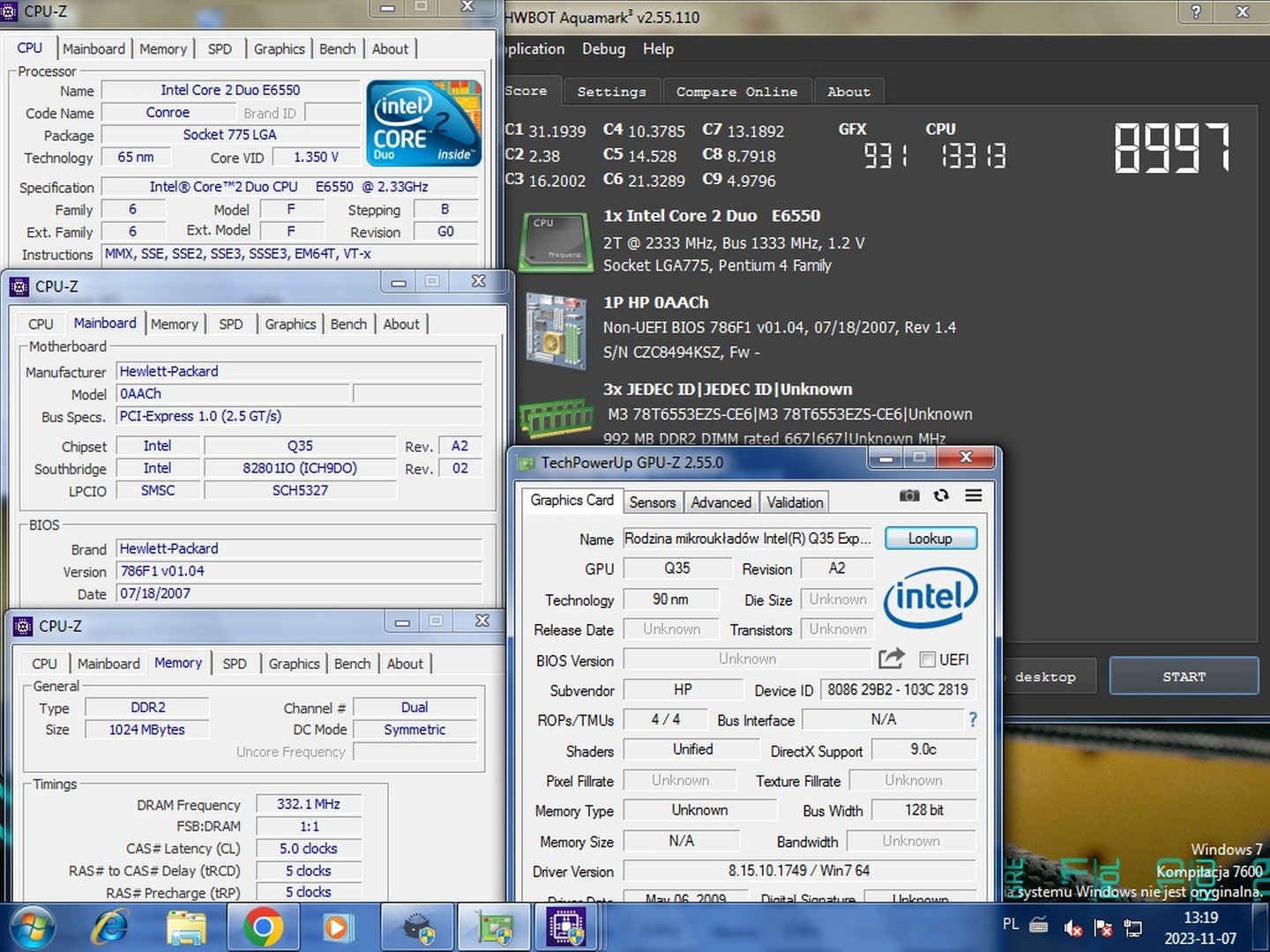Image resolution: width=1270 pixels, height=952 pixels.
Task: Click the BIOS export share icon in GPU-Z
Action: (x=892, y=658)
